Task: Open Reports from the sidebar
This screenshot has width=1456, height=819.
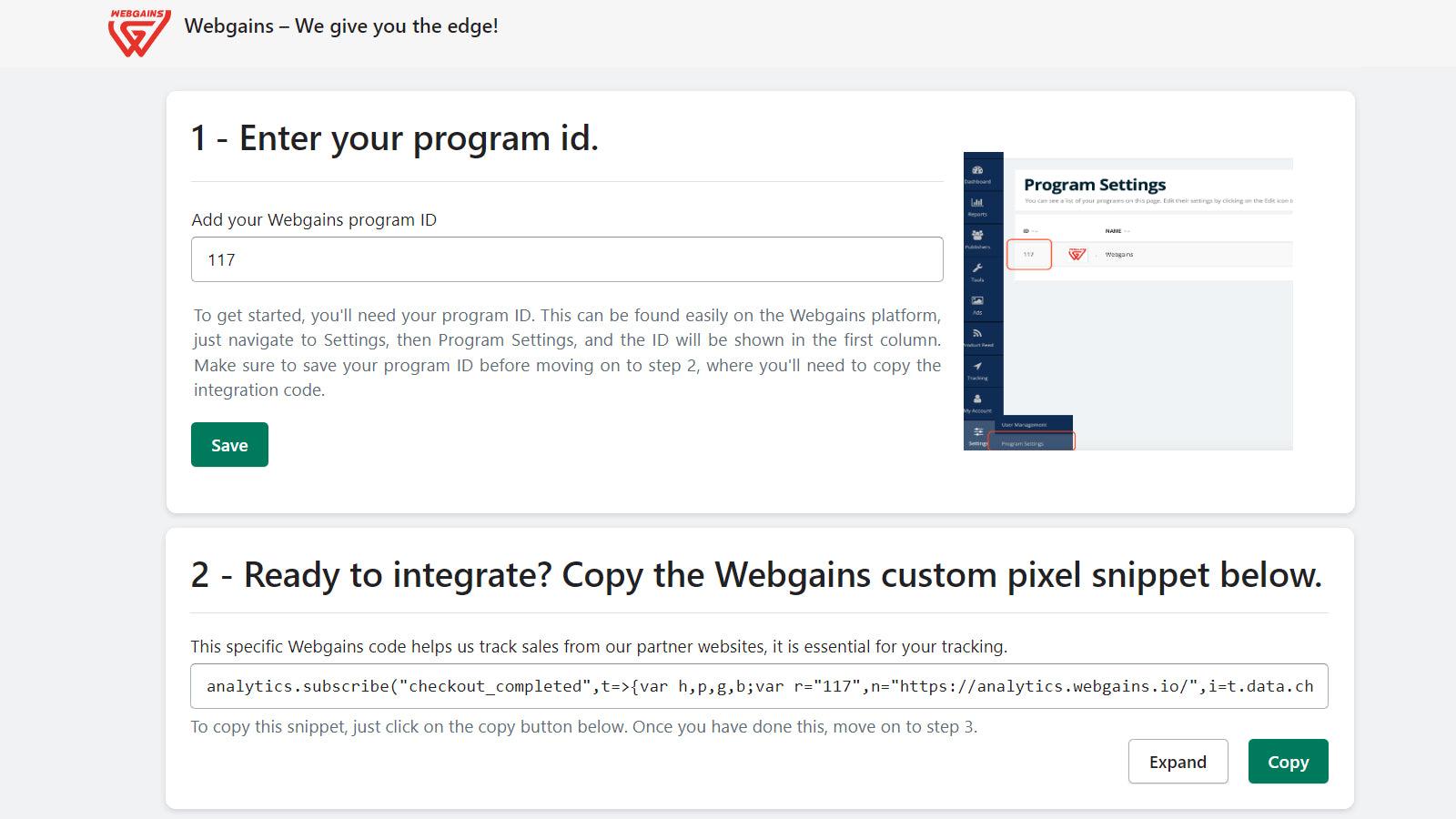Action: (x=976, y=205)
